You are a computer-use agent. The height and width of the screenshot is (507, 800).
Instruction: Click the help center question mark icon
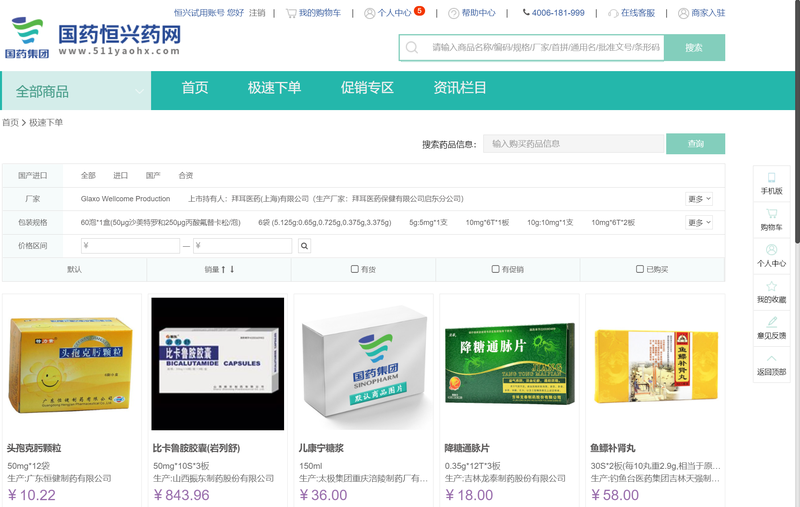pos(454,13)
